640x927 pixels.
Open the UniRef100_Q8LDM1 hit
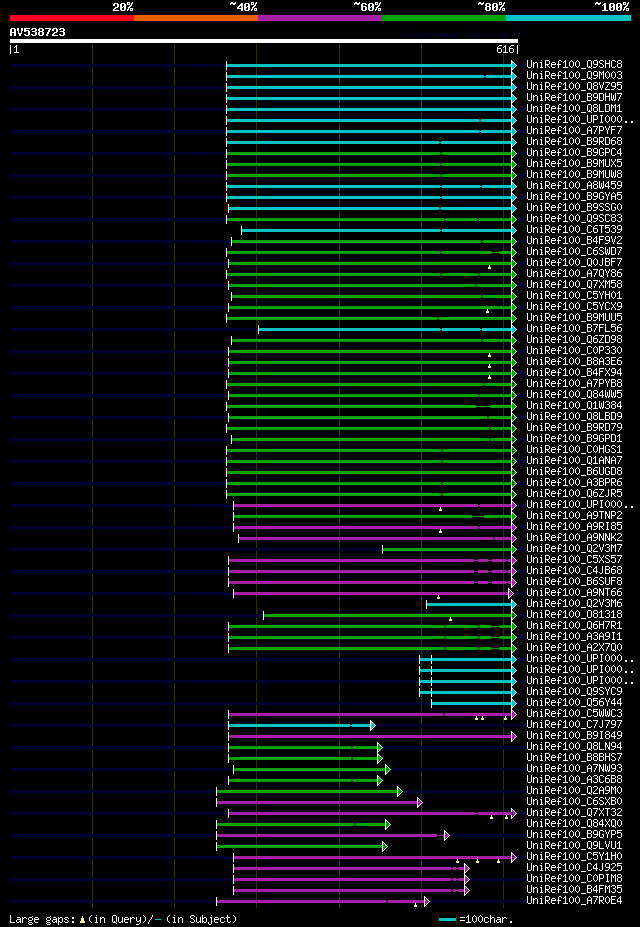point(574,109)
